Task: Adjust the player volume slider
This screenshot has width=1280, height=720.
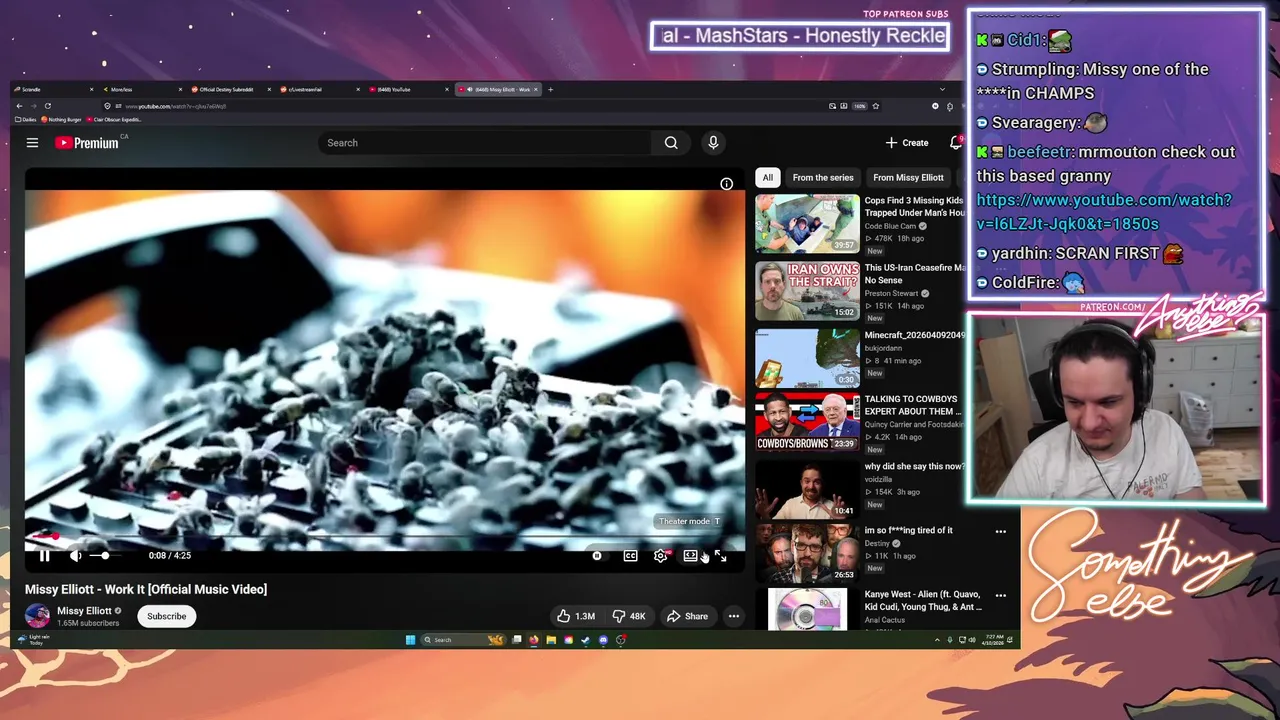Action: pos(104,556)
